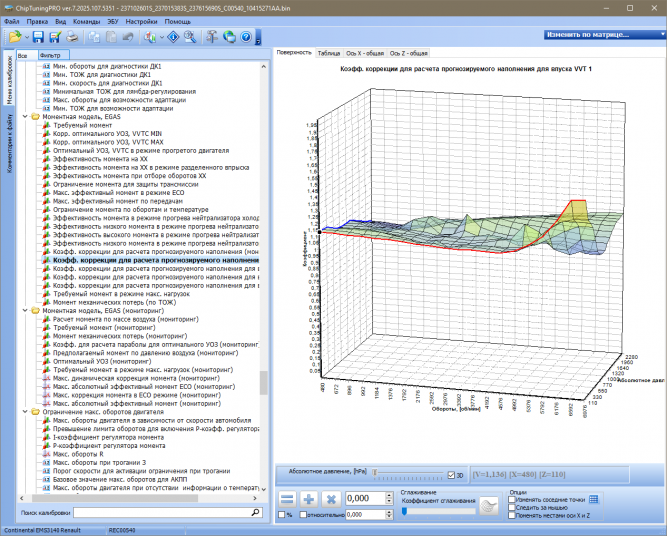Image resolution: width=667 pixels, height=536 pixels.
Task: Click the save-with-pencil toolbar icon
Action: pyautogui.click(x=55, y=37)
